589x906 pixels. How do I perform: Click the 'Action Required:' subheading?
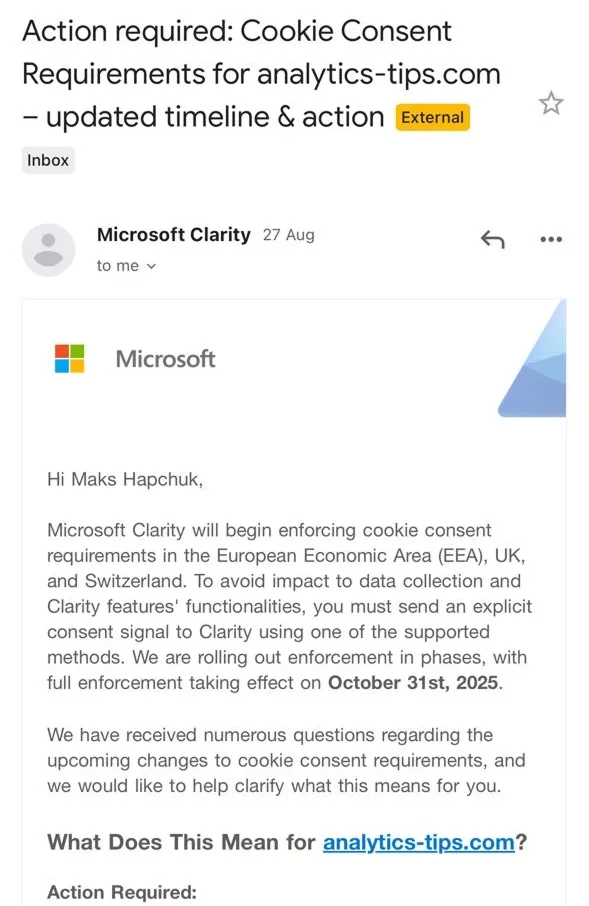coord(122,892)
